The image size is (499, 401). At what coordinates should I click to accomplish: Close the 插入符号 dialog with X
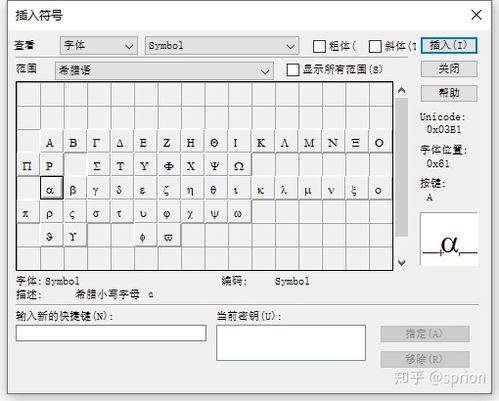click(x=476, y=15)
